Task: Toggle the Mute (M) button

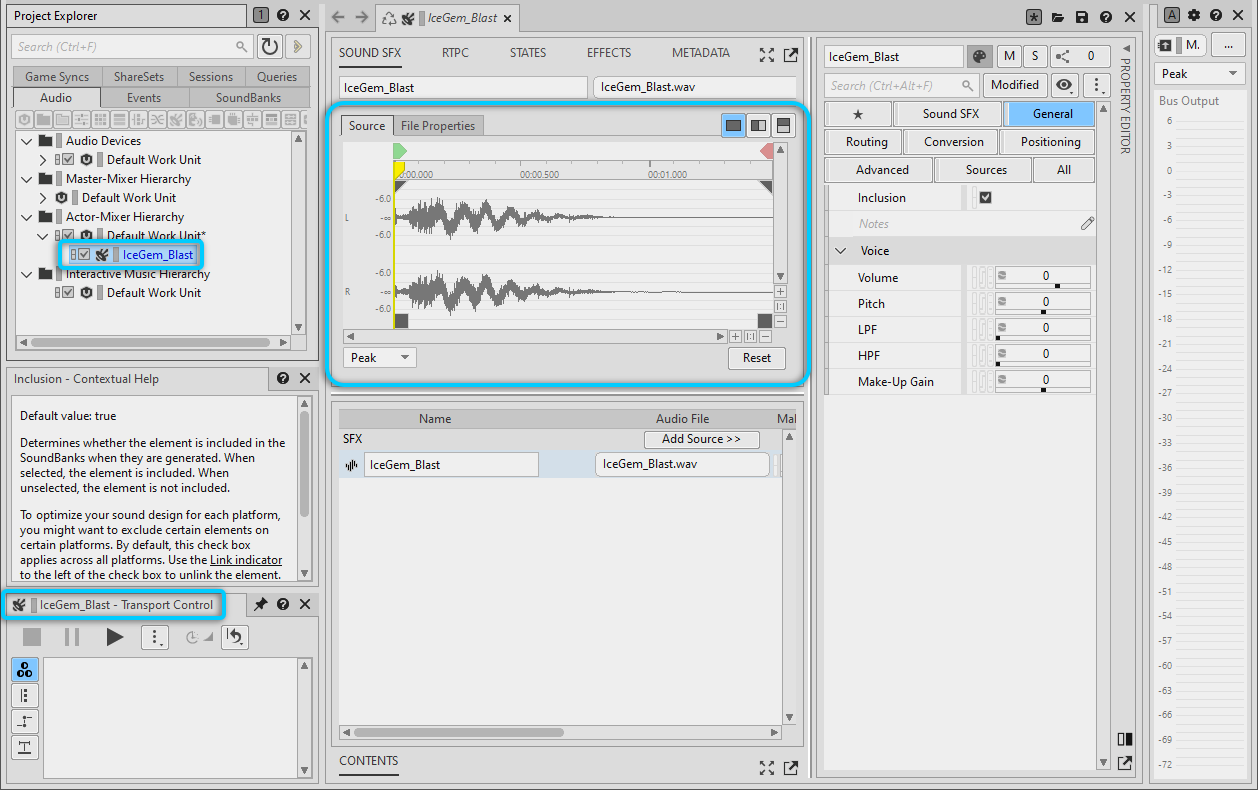Action: (1008, 57)
